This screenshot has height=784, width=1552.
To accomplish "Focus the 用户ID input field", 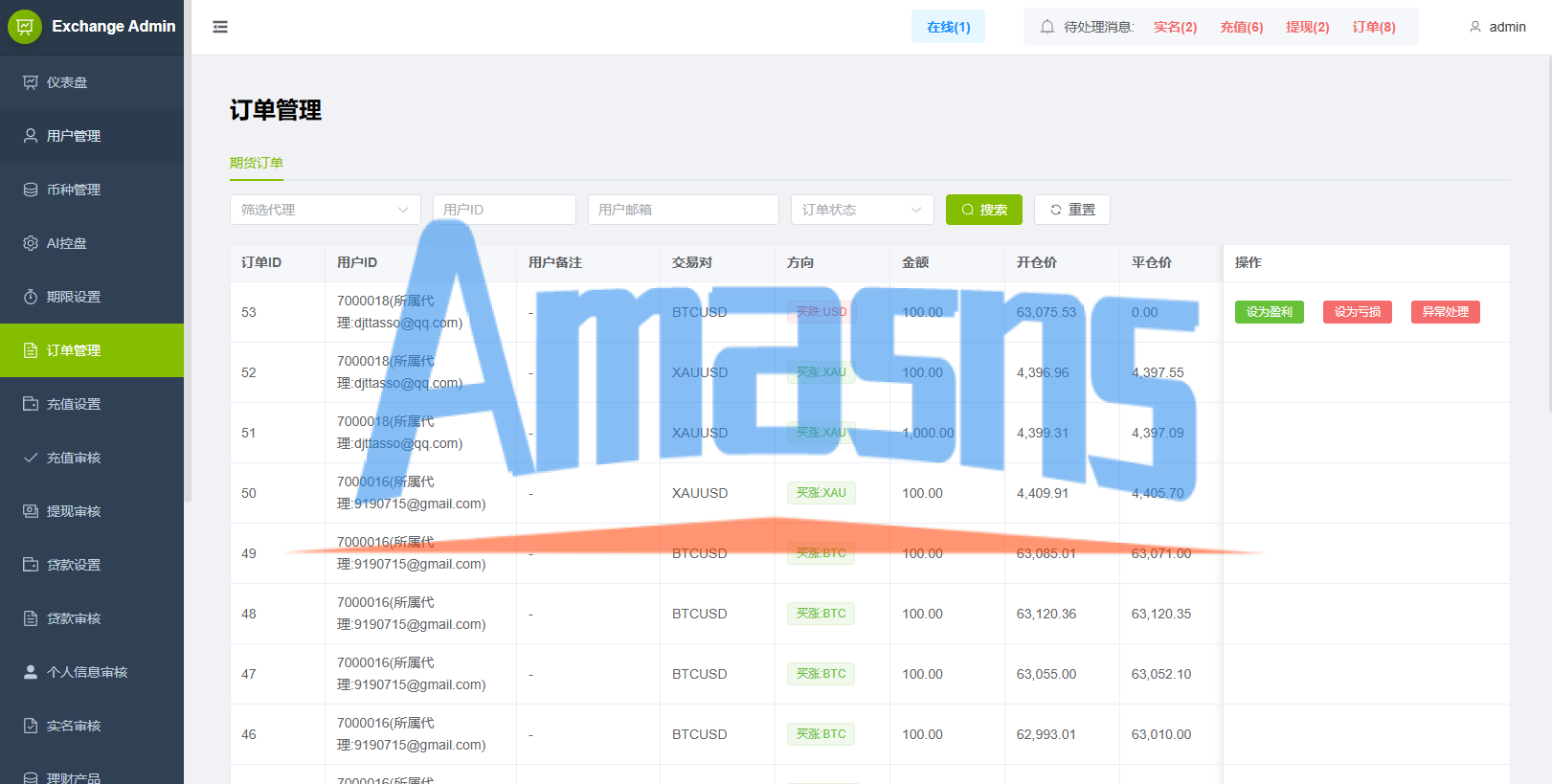I will click(x=505, y=210).
